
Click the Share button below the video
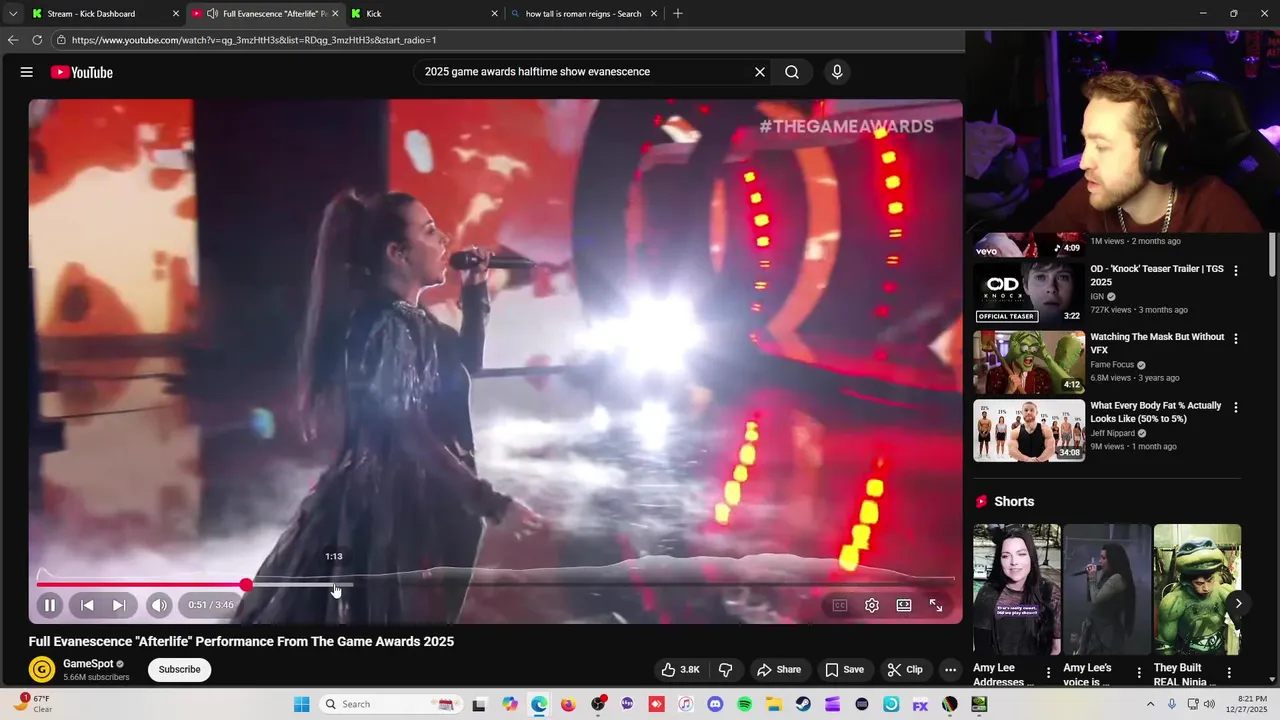click(x=779, y=669)
